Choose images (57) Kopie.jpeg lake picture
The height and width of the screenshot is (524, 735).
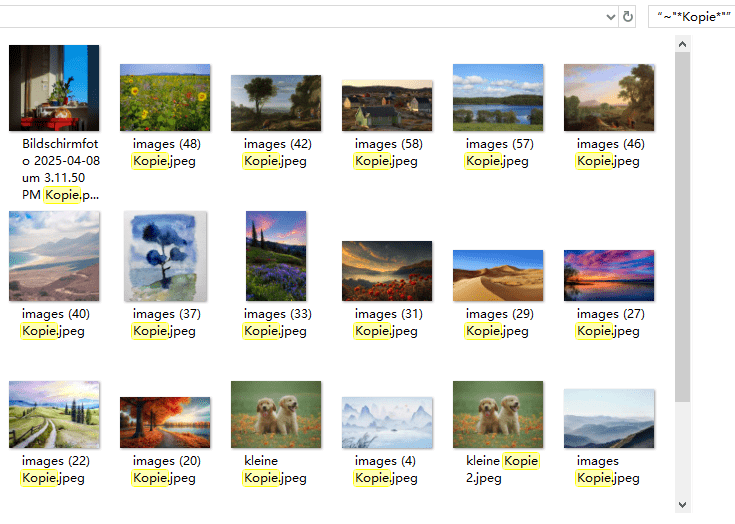pyautogui.click(x=498, y=98)
